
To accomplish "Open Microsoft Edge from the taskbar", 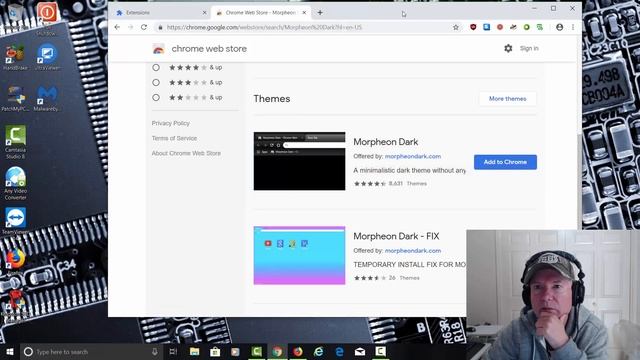I will pyautogui.click(x=339, y=351).
